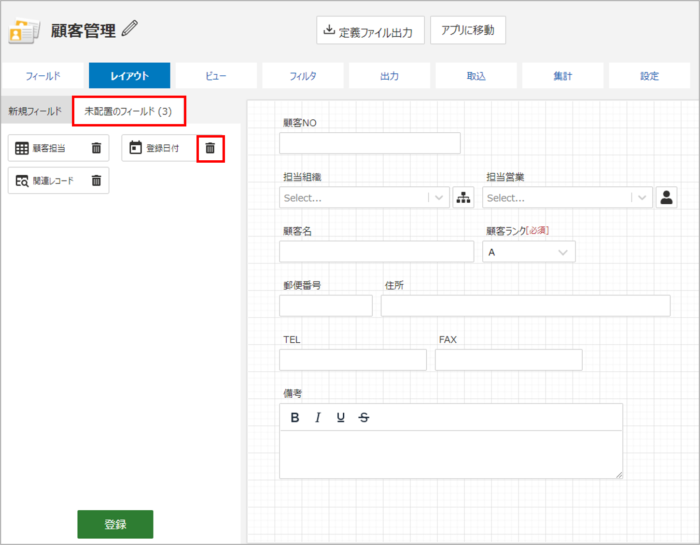This screenshot has width=700, height=545.
Task: Select the レイアウト tab
Action: [x=129, y=76]
